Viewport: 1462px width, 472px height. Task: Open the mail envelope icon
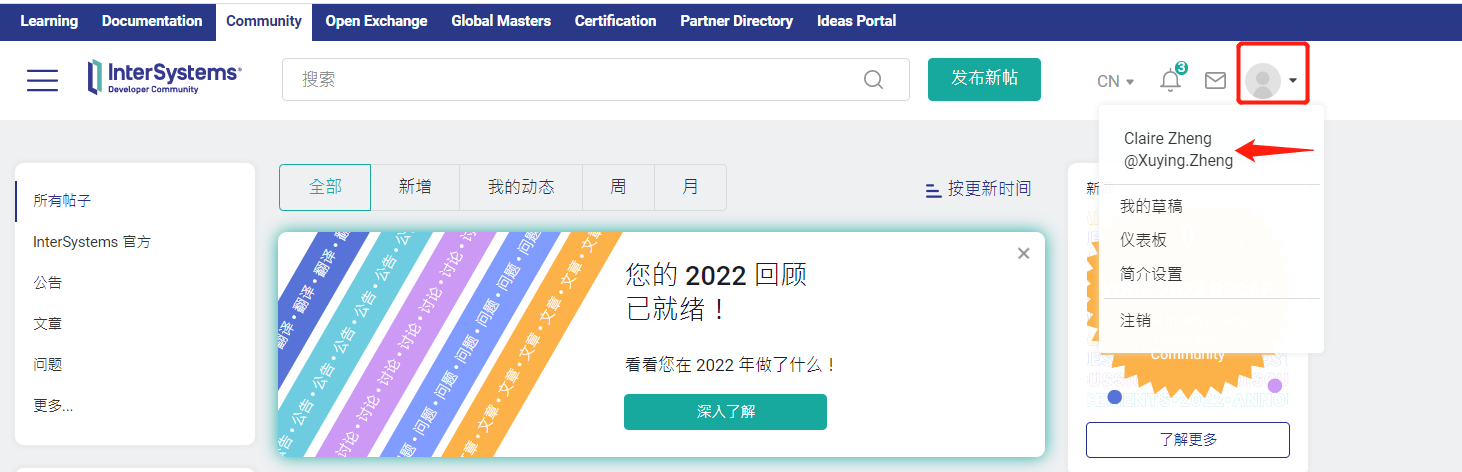[1215, 80]
